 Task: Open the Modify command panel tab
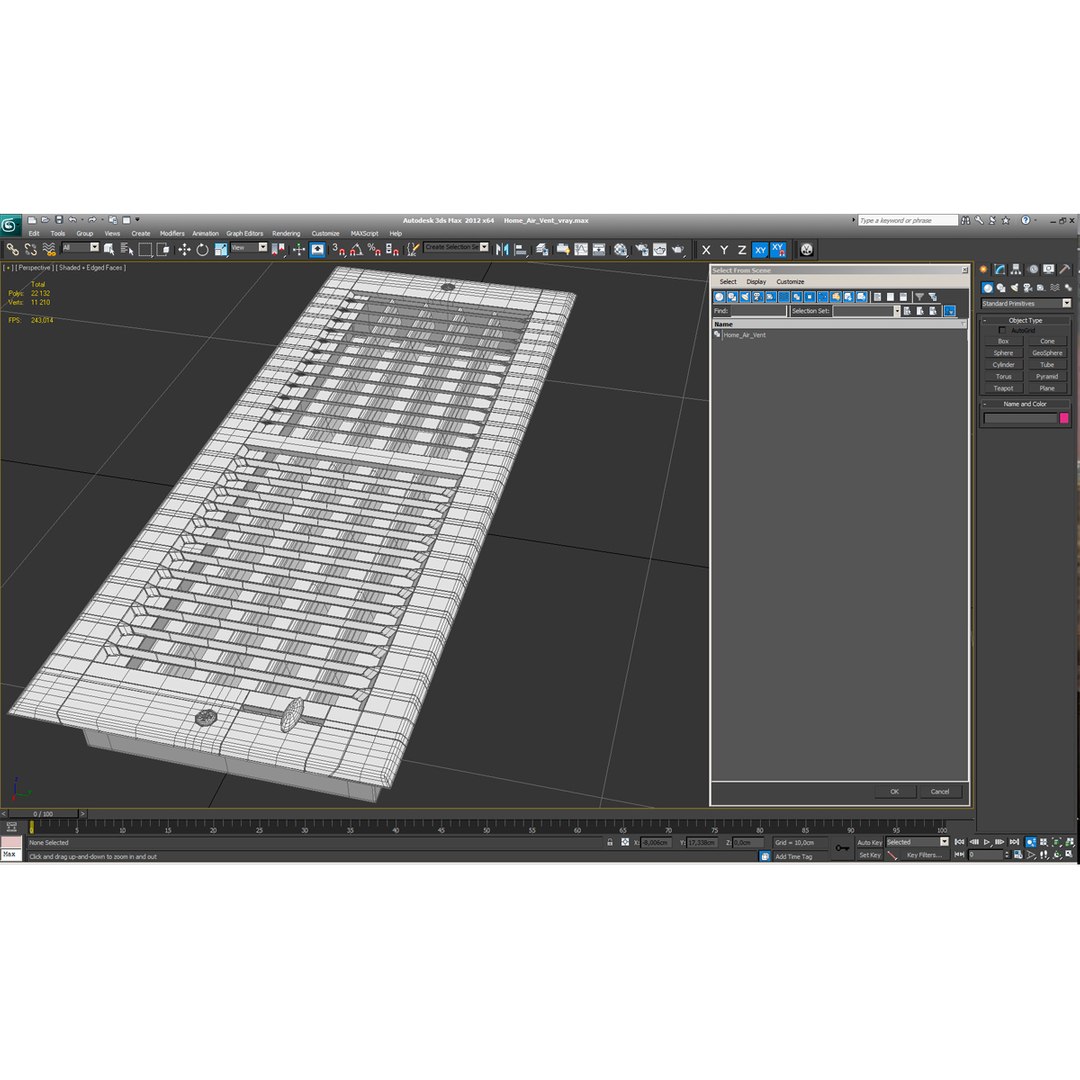[999, 269]
